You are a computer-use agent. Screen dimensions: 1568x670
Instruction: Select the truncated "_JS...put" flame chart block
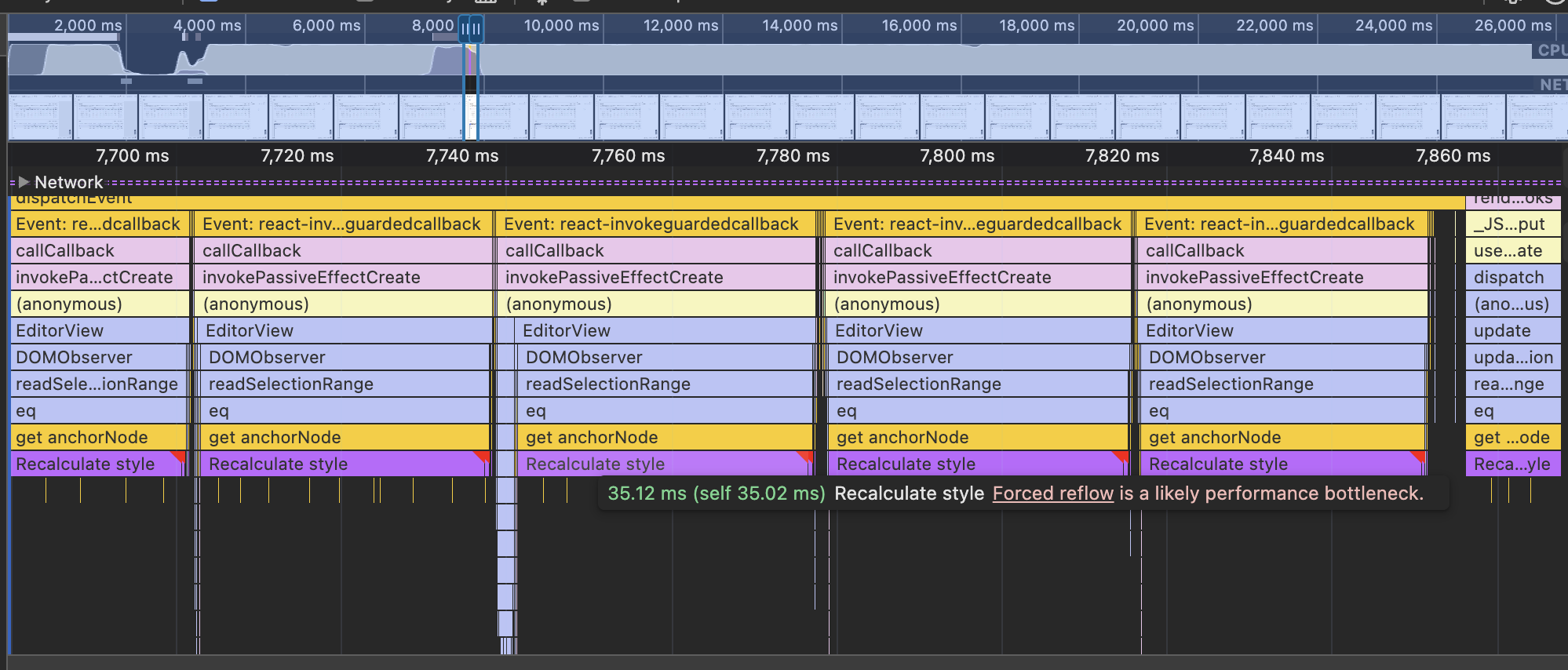tap(1511, 224)
